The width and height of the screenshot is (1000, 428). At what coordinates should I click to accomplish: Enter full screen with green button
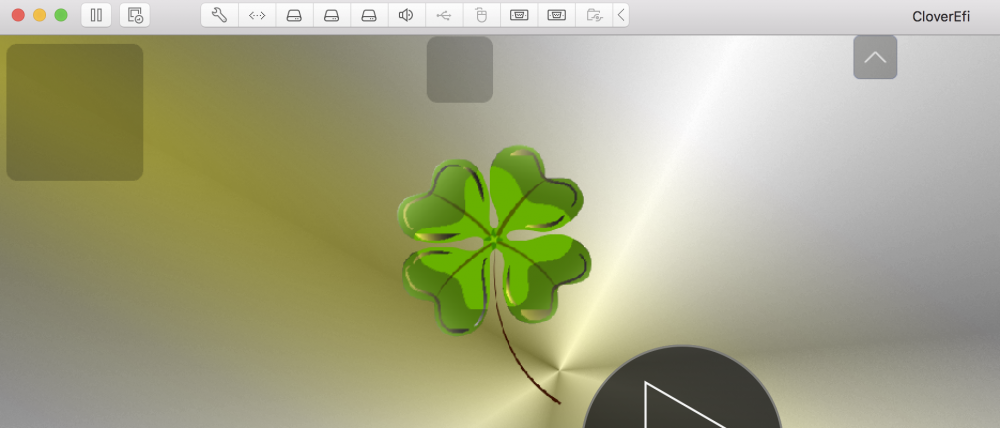tap(61, 15)
